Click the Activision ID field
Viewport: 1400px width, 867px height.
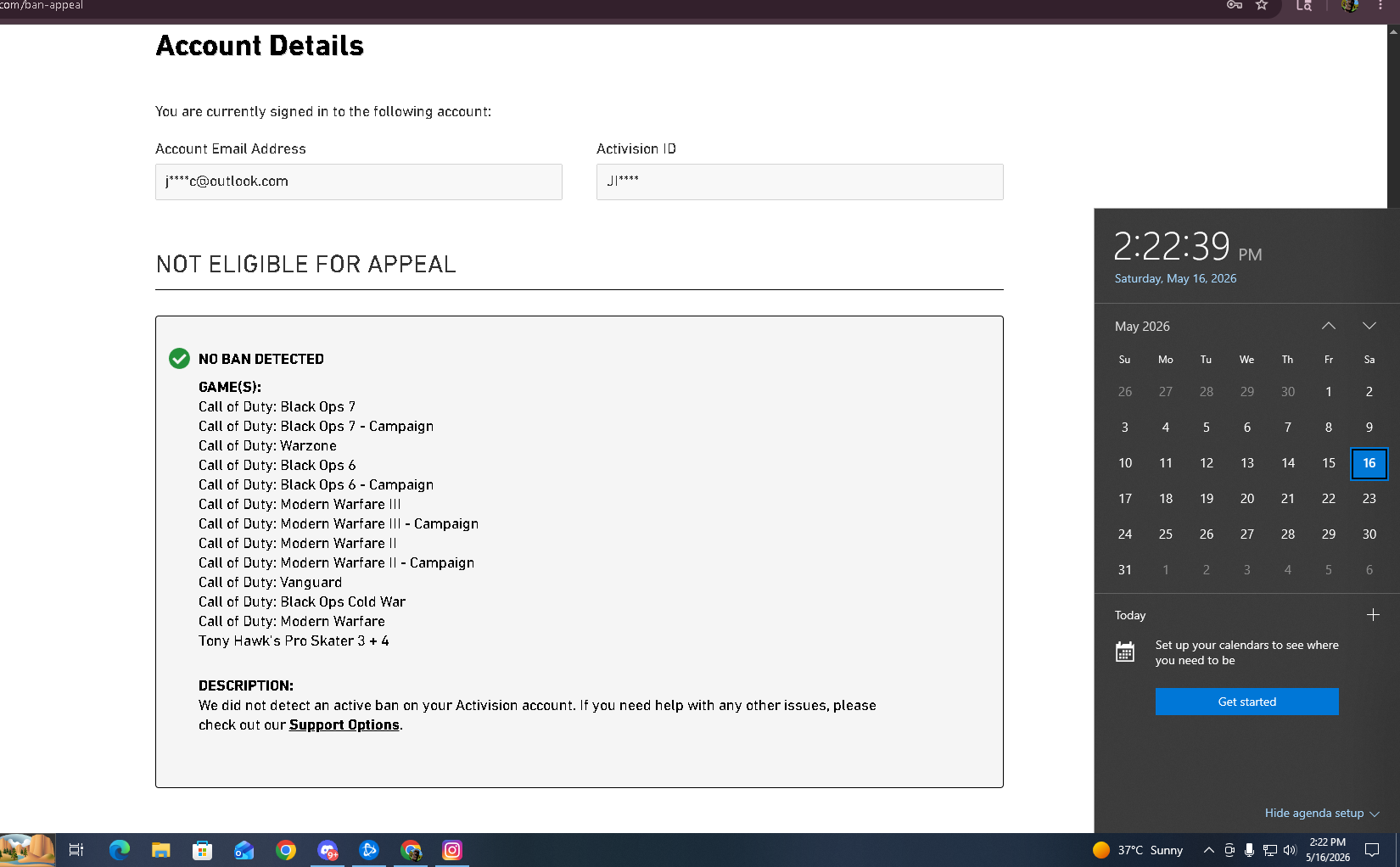click(800, 182)
